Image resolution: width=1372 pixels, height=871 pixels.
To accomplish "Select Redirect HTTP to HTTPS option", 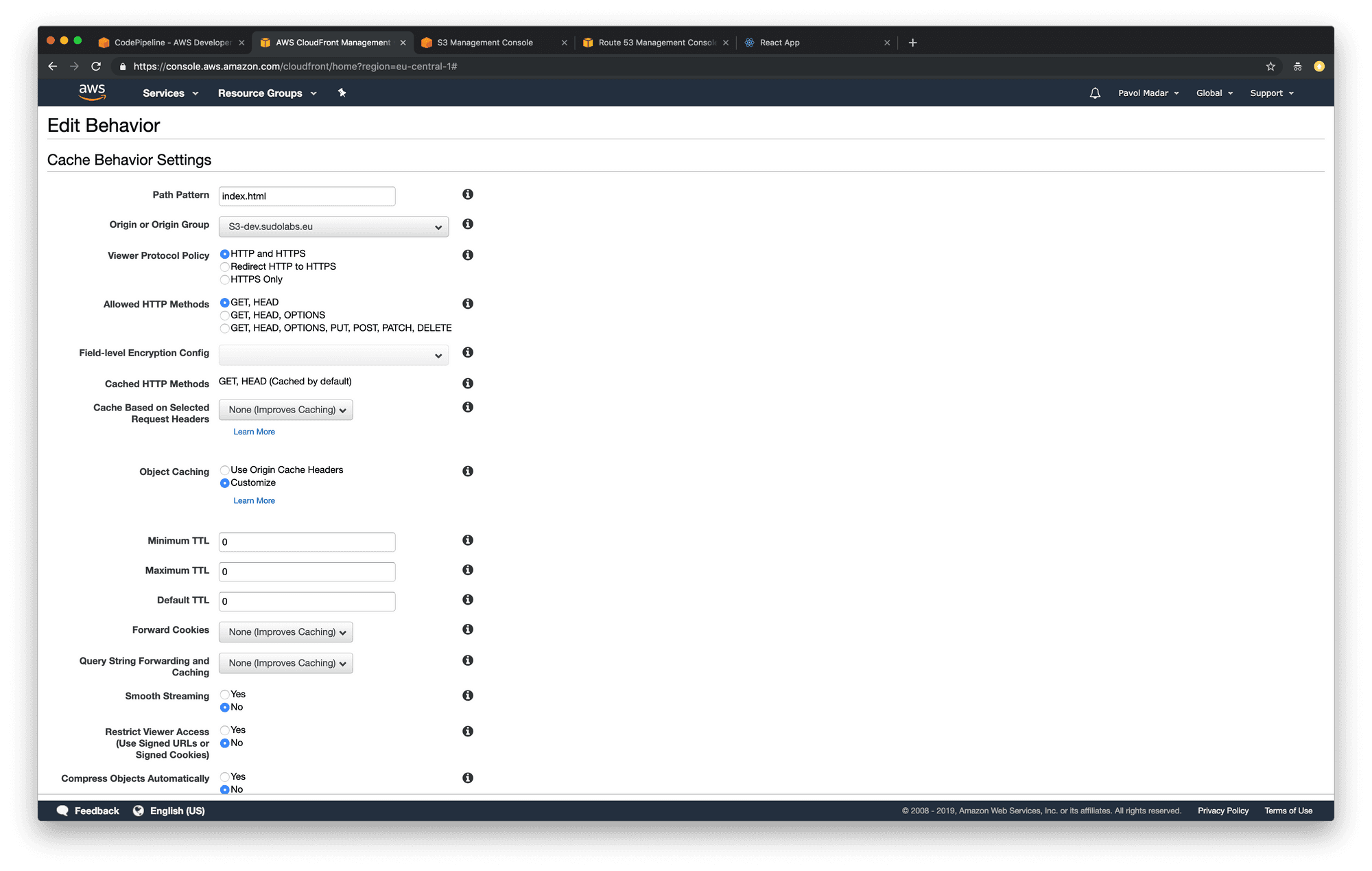I will click(x=224, y=267).
